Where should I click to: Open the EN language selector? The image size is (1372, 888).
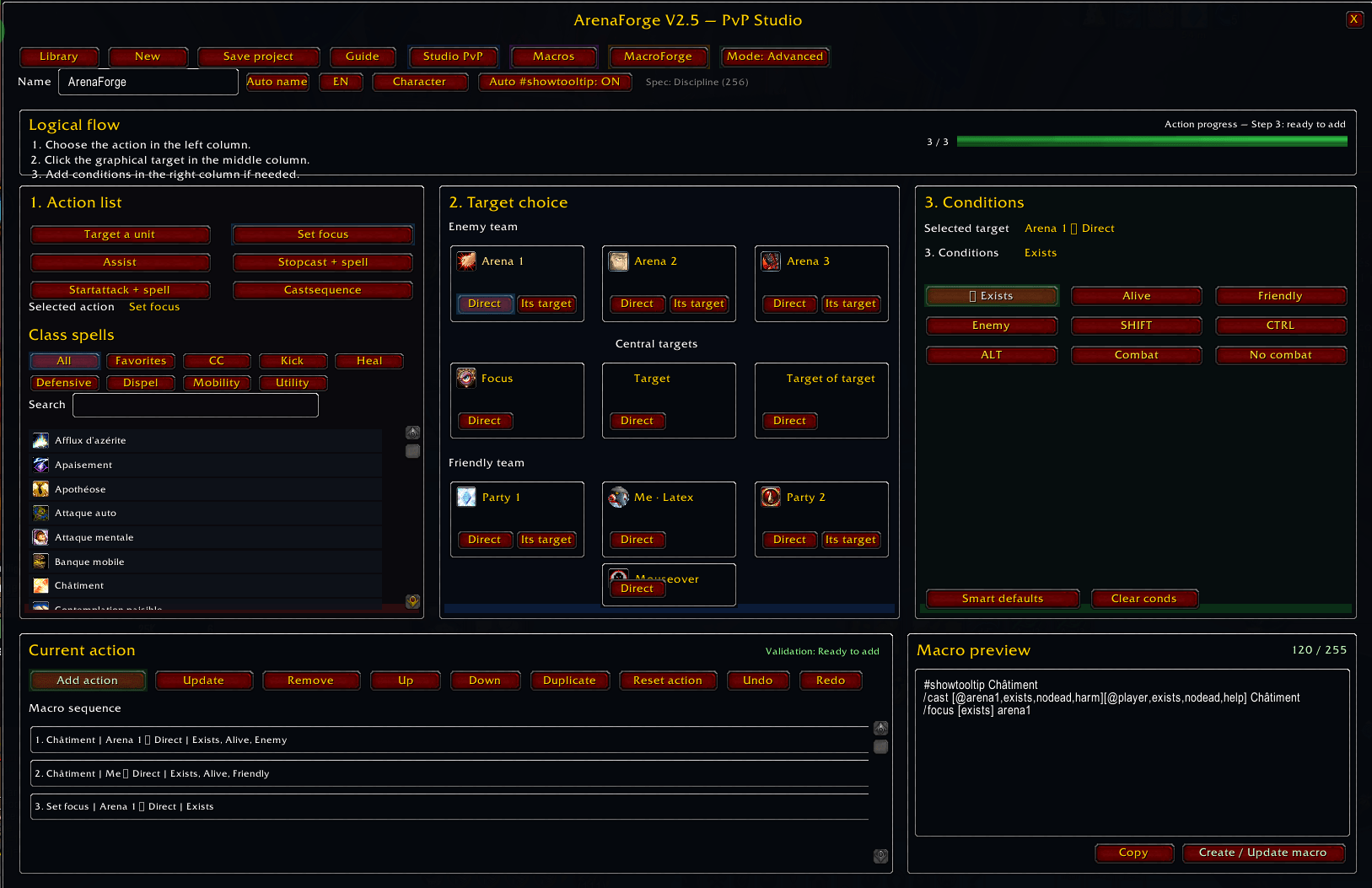[x=341, y=82]
